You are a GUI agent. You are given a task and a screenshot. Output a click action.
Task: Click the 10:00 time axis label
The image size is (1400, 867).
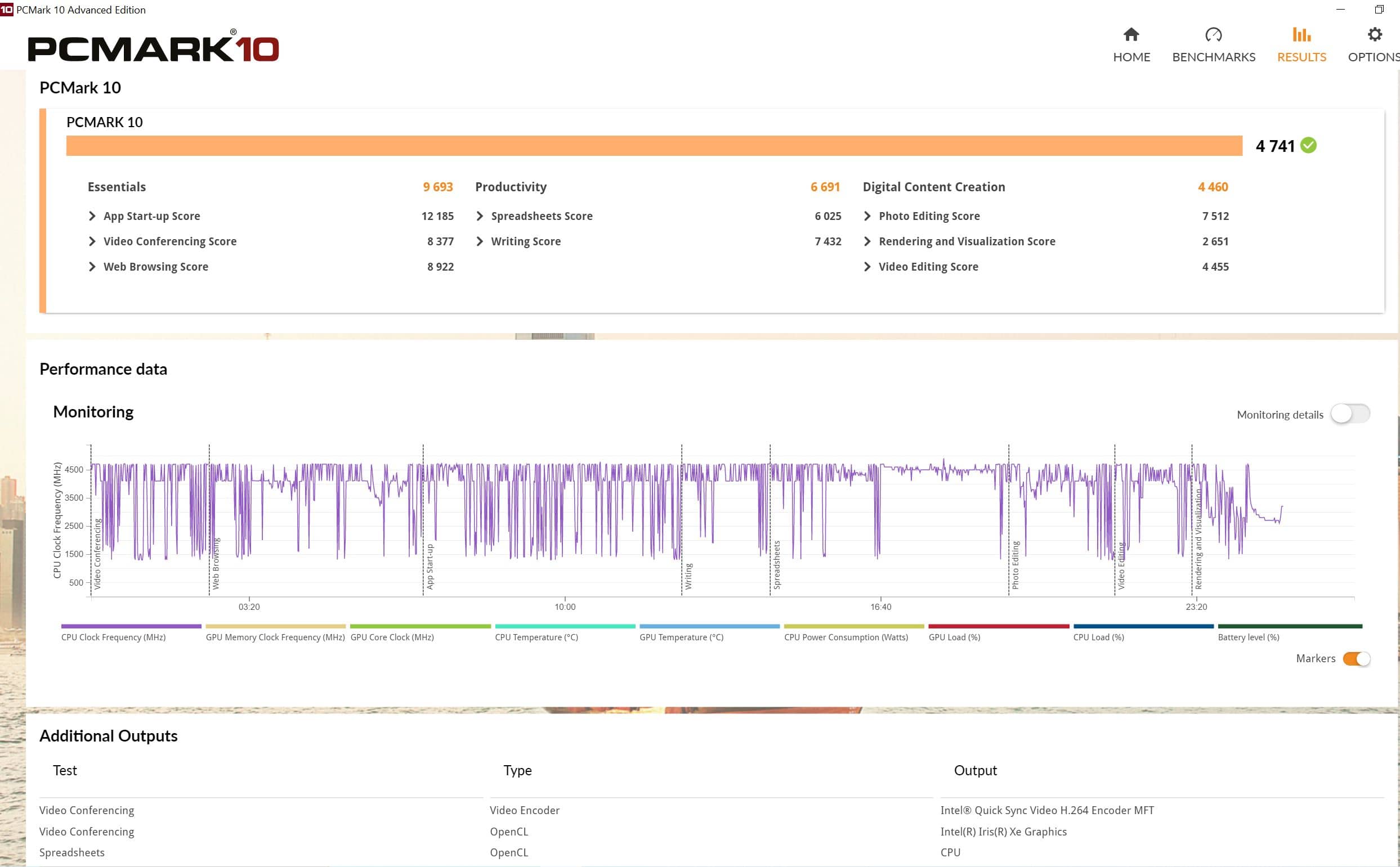pyautogui.click(x=565, y=607)
